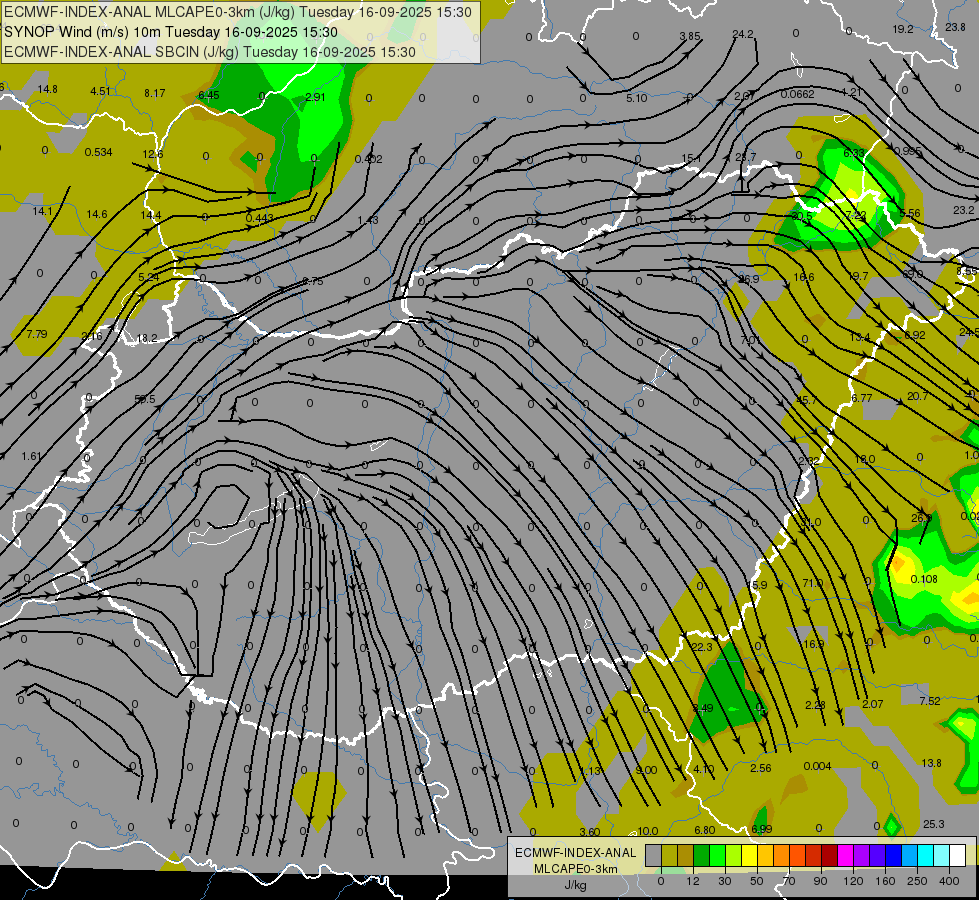Click the 250 tick label on legend

pos(917,881)
